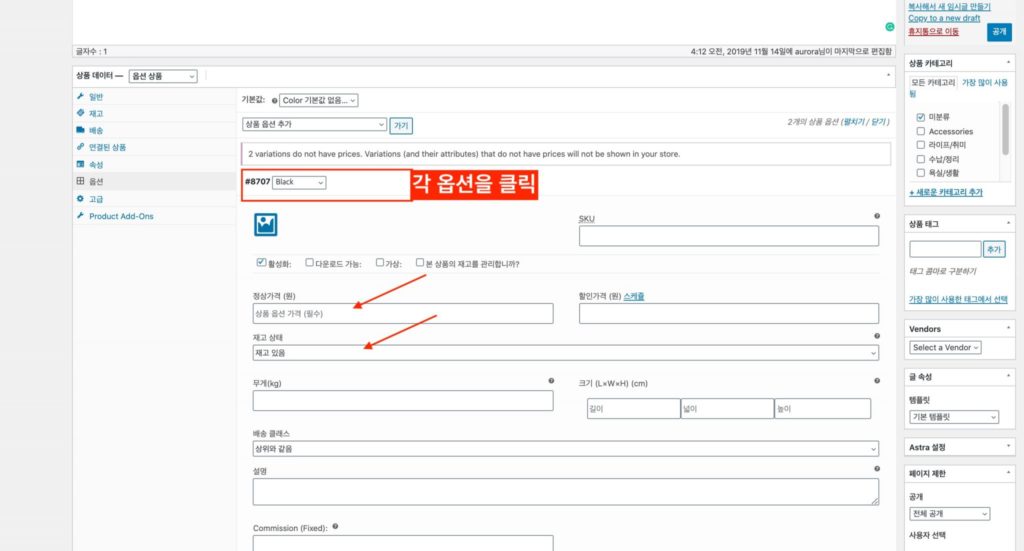Open the Select a Vendor dropdown

pos(945,347)
